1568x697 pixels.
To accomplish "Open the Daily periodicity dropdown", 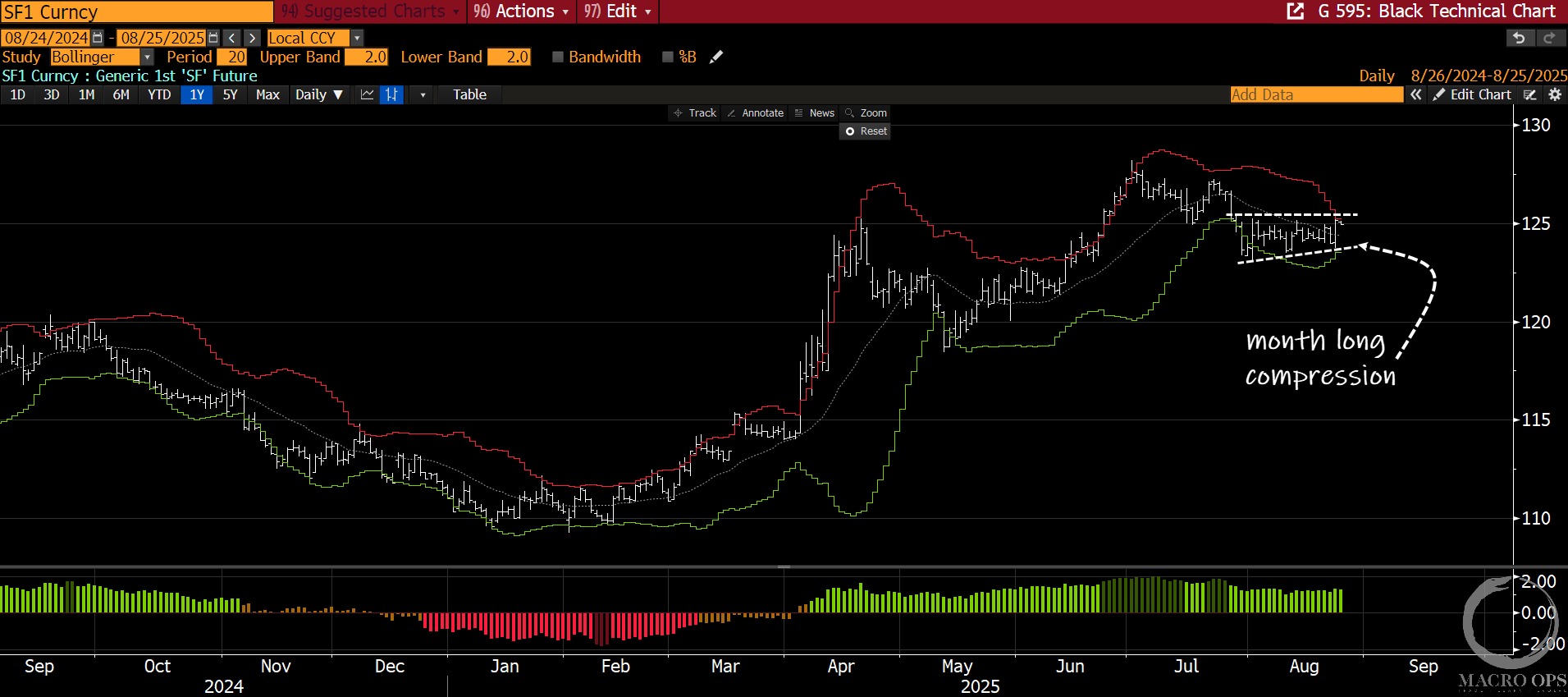I will point(319,94).
